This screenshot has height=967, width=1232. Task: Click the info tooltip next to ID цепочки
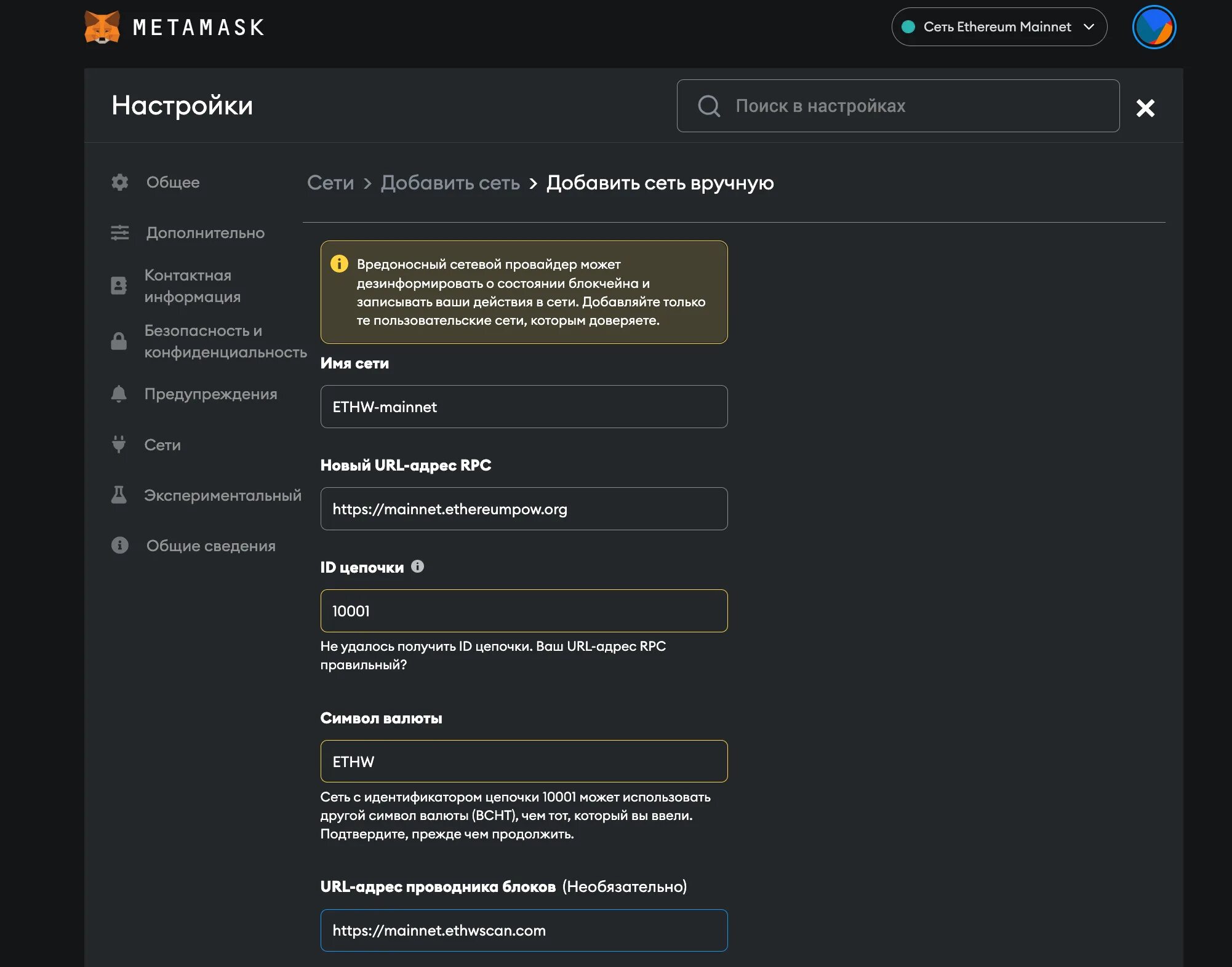click(417, 567)
